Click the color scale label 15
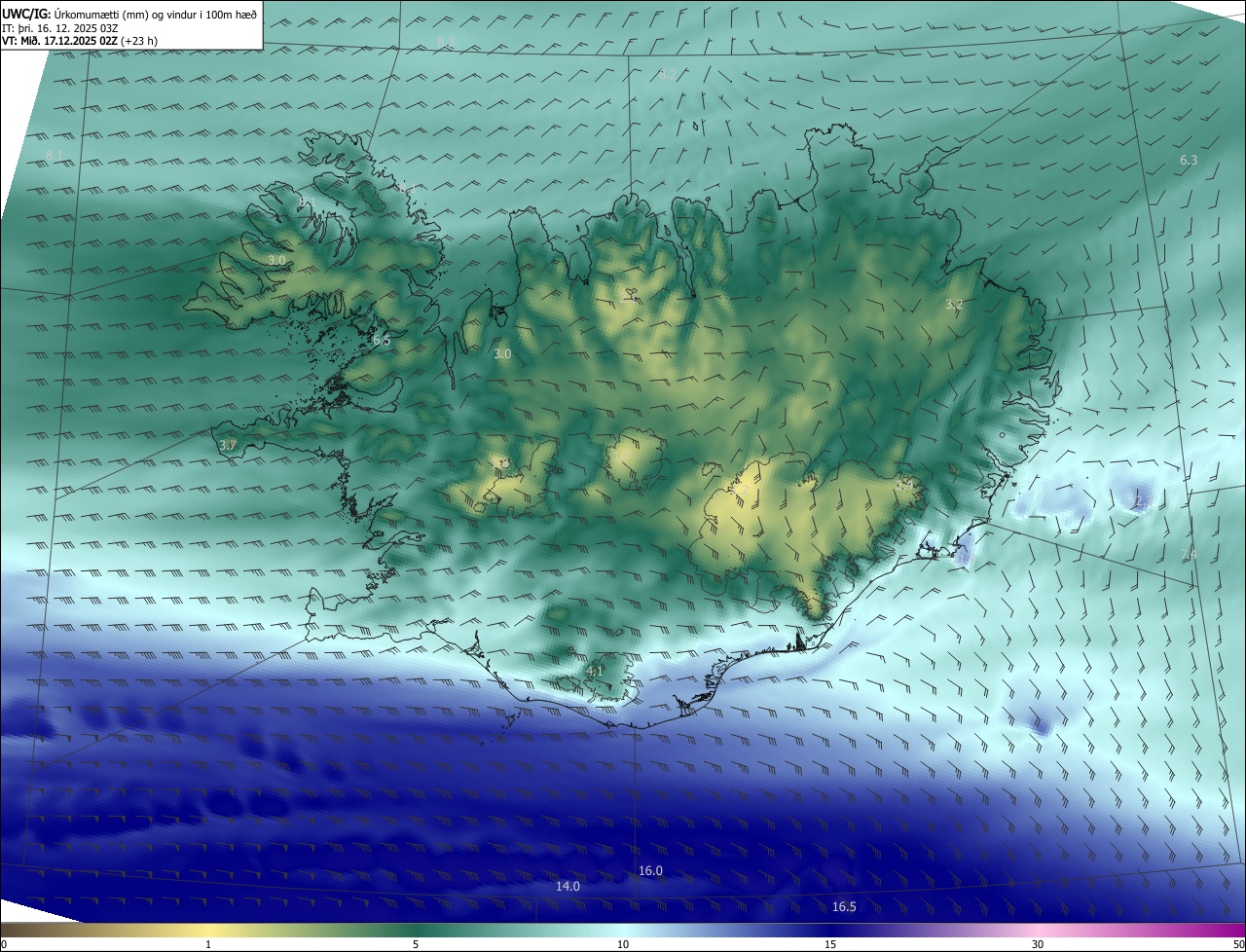 (x=830, y=944)
